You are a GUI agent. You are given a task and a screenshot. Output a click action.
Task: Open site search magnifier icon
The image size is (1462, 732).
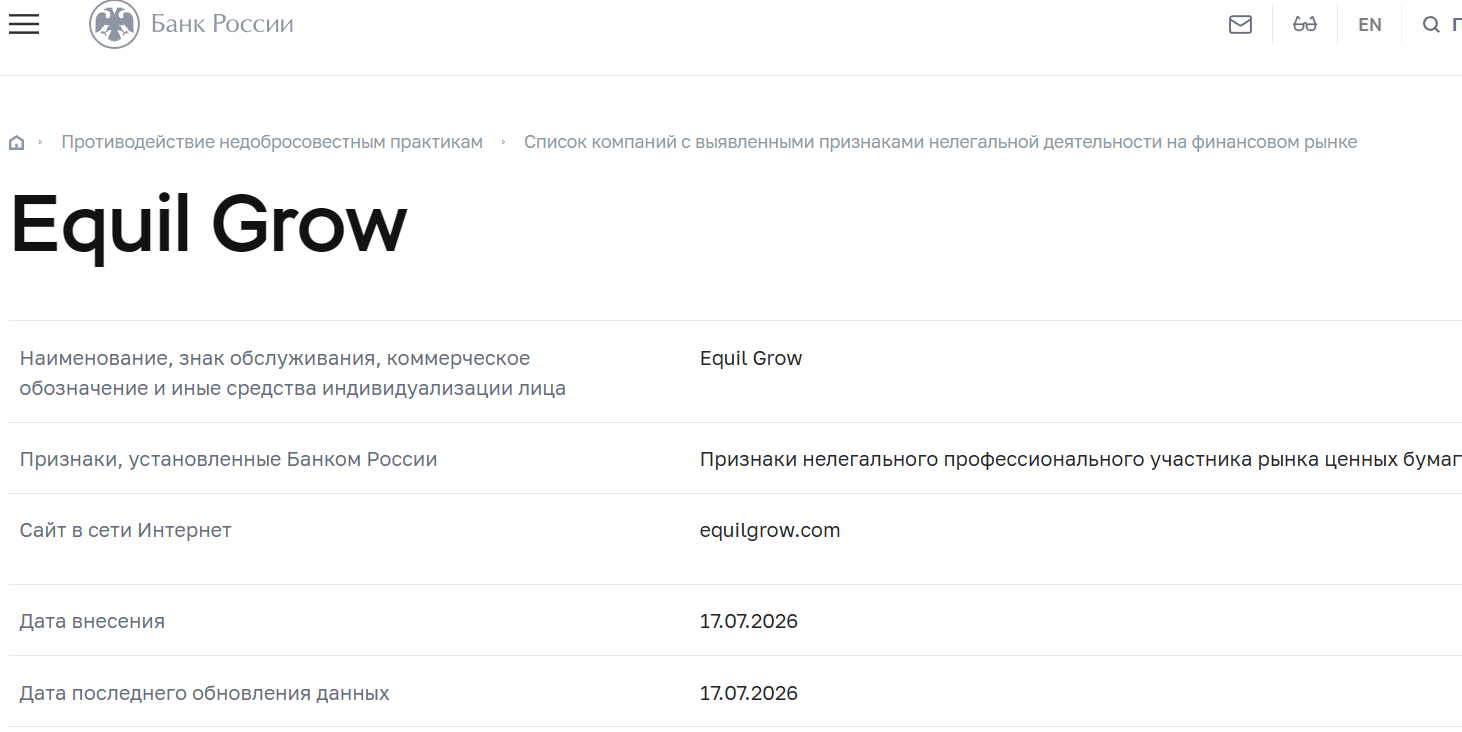[x=1431, y=25]
